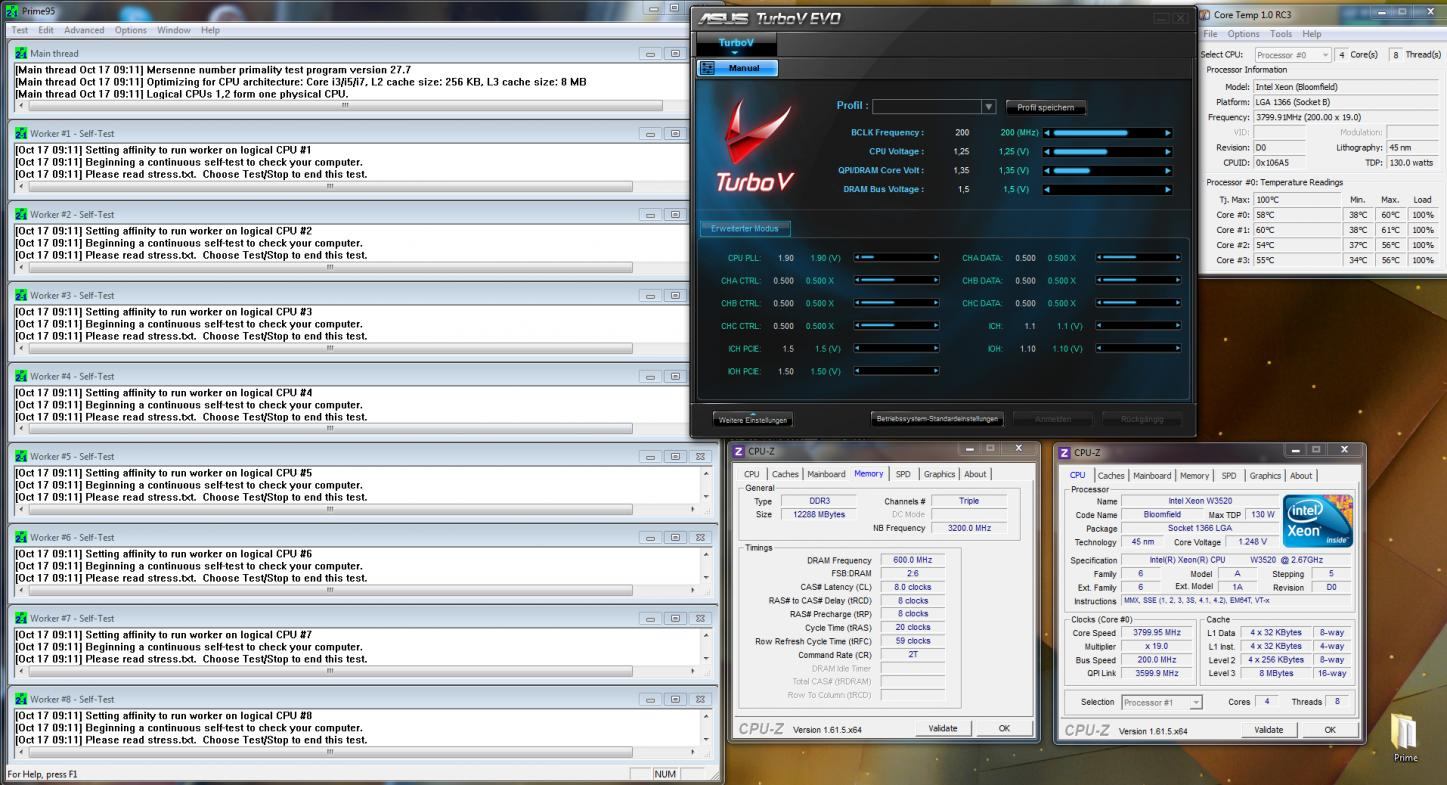
Task: Adjust the ICH voltage slider
Action: 1138,326
